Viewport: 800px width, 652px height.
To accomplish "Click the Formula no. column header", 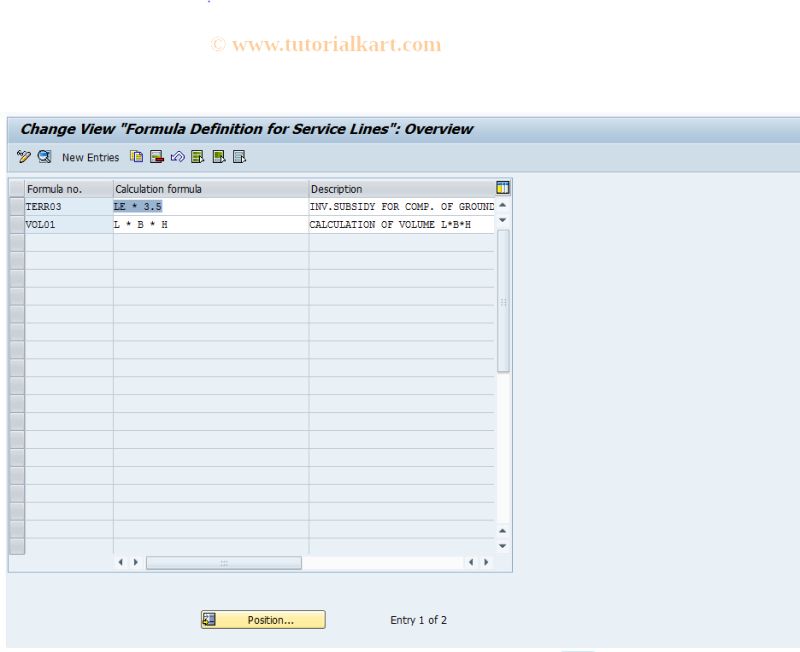I will (x=65, y=188).
